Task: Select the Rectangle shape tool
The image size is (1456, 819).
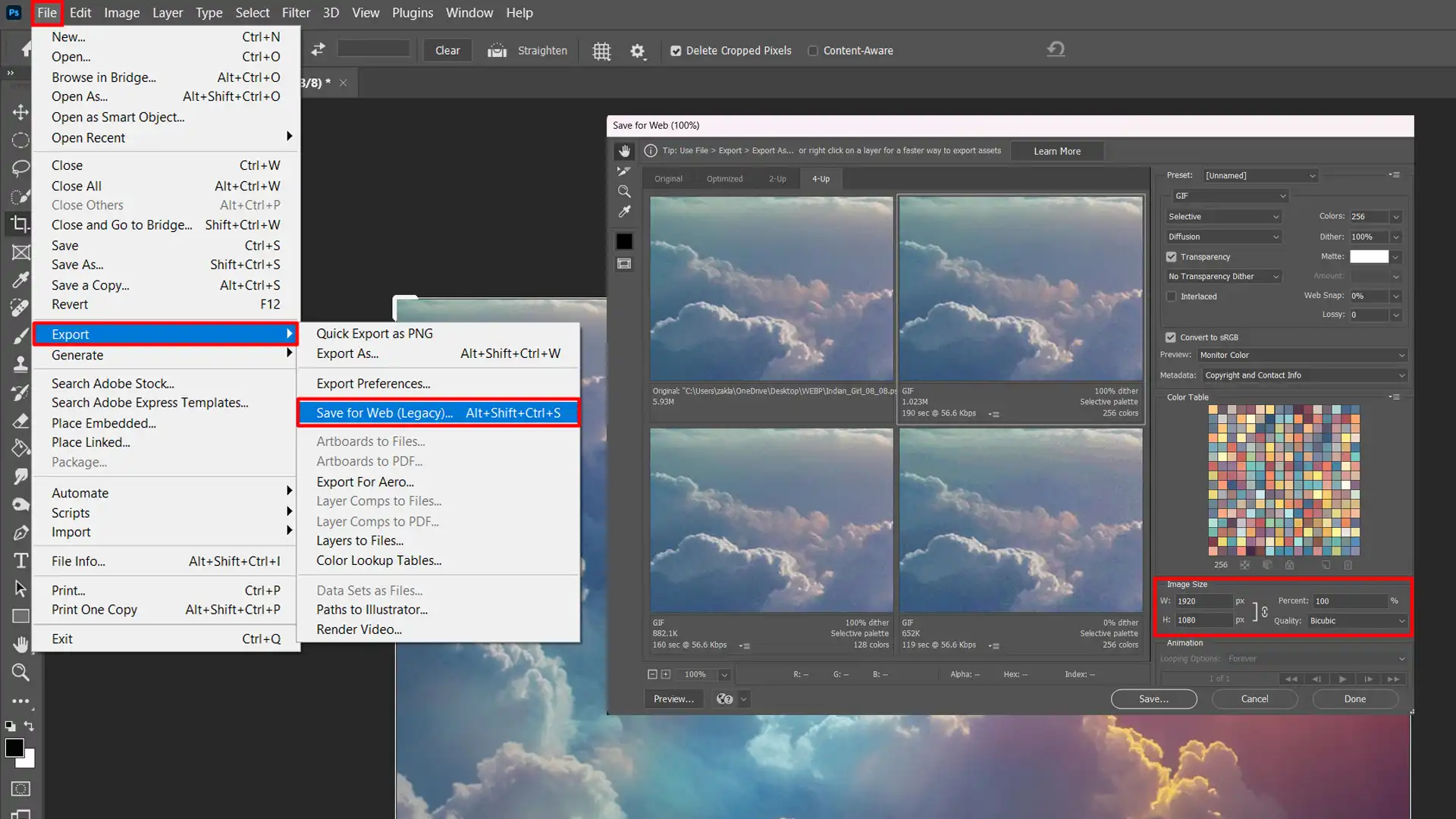Action: 20,617
